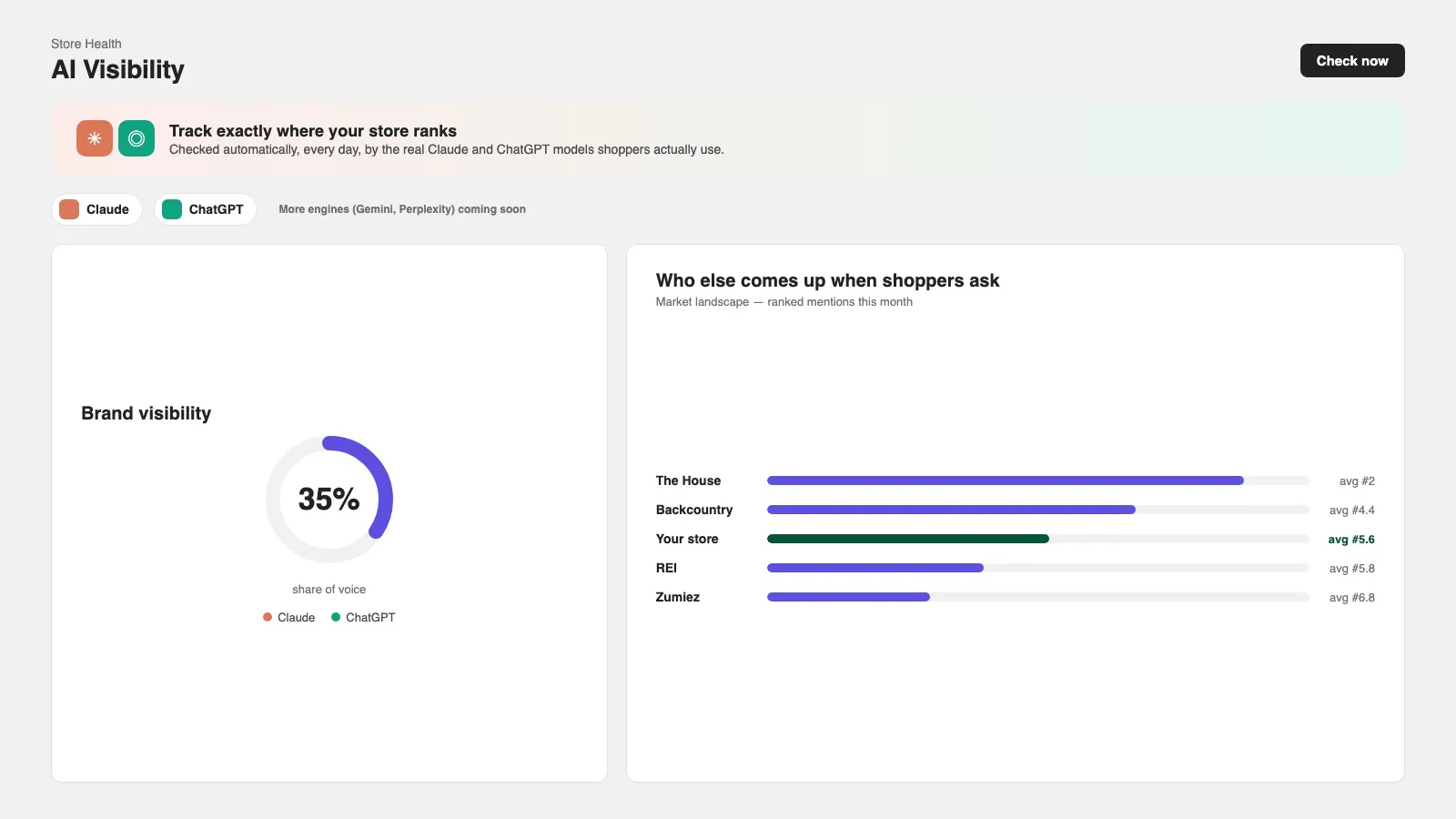1456x819 pixels.
Task: Click The House ranking bar
Action: pos(1038,480)
